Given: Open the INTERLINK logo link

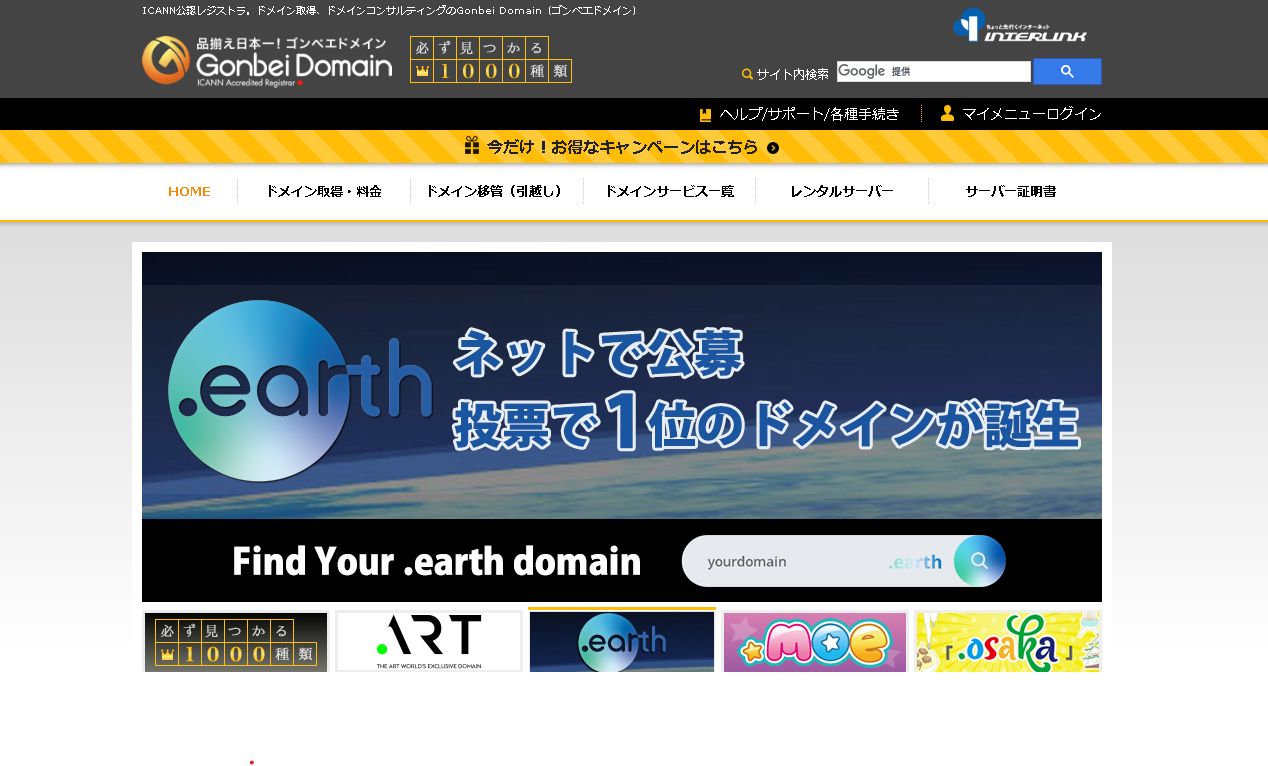Looking at the screenshot, I should 1020,25.
